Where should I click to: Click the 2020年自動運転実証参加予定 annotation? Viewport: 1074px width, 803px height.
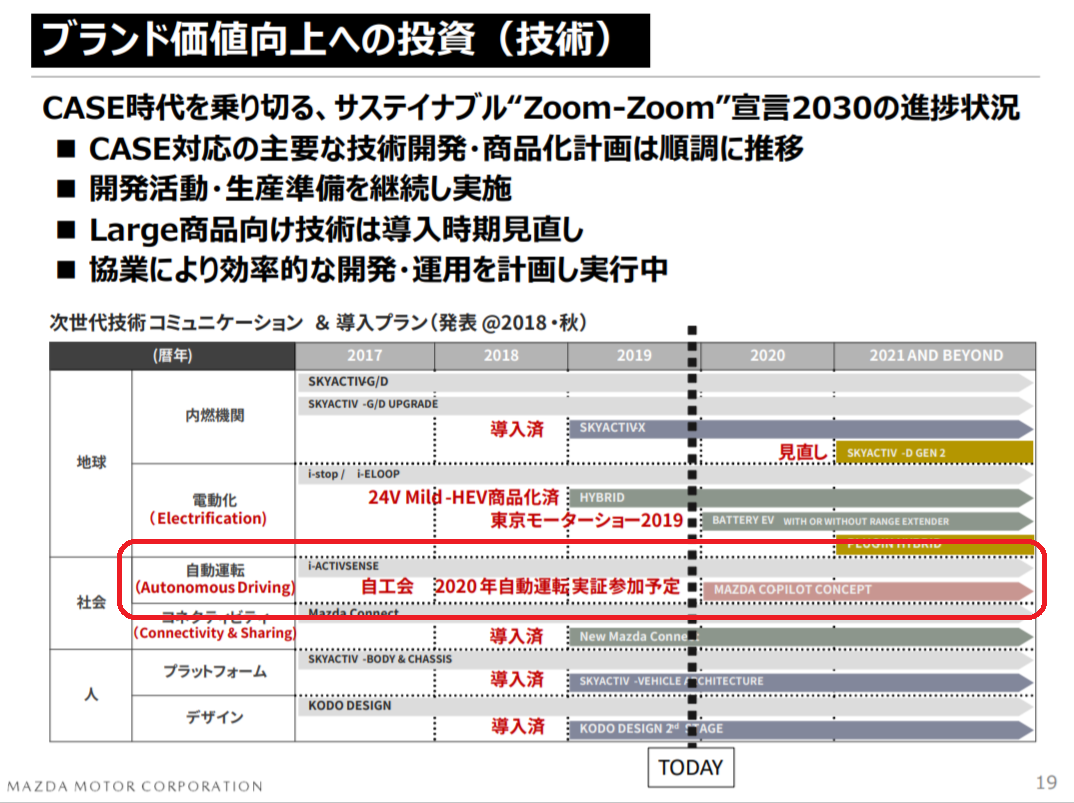coord(558,586)
